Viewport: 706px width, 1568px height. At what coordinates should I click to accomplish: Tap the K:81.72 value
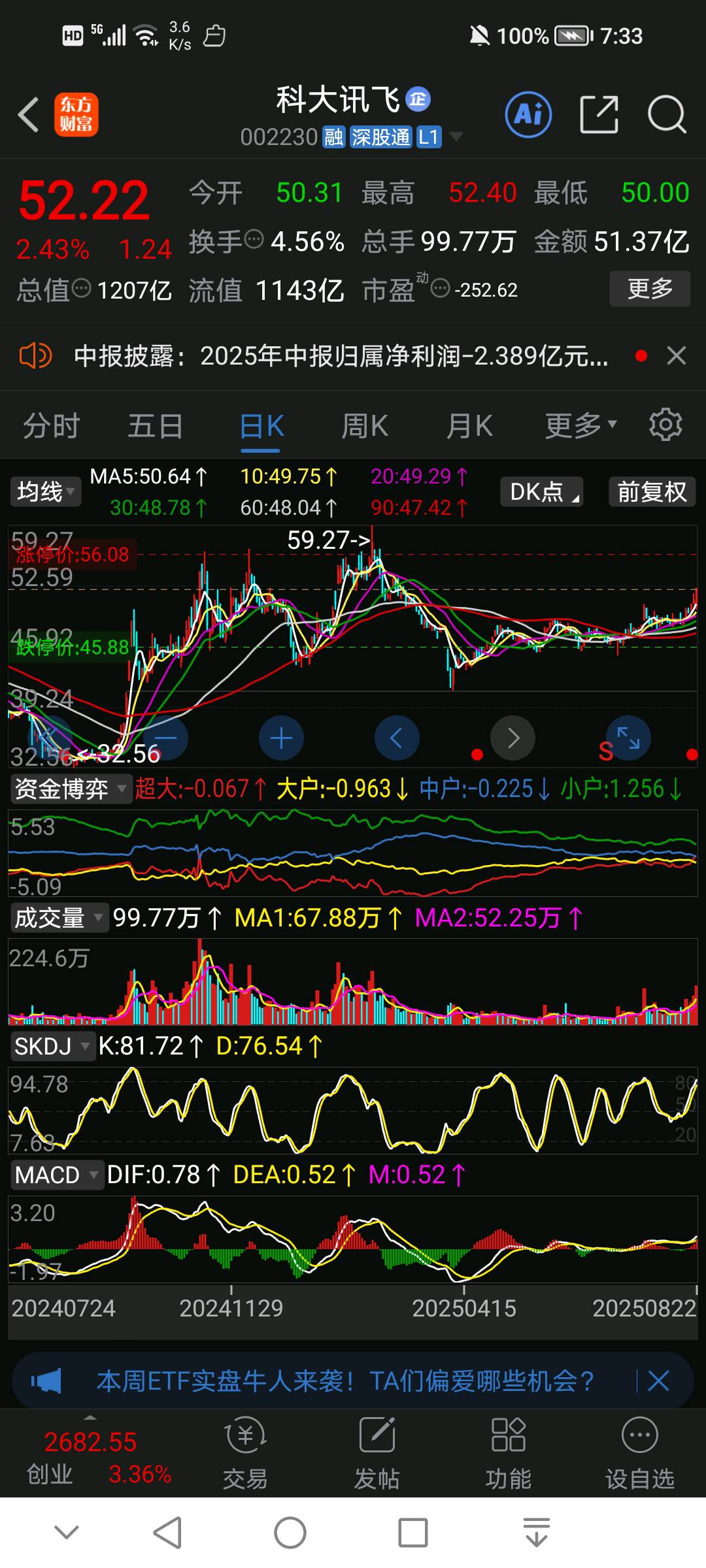(151, 1047)
